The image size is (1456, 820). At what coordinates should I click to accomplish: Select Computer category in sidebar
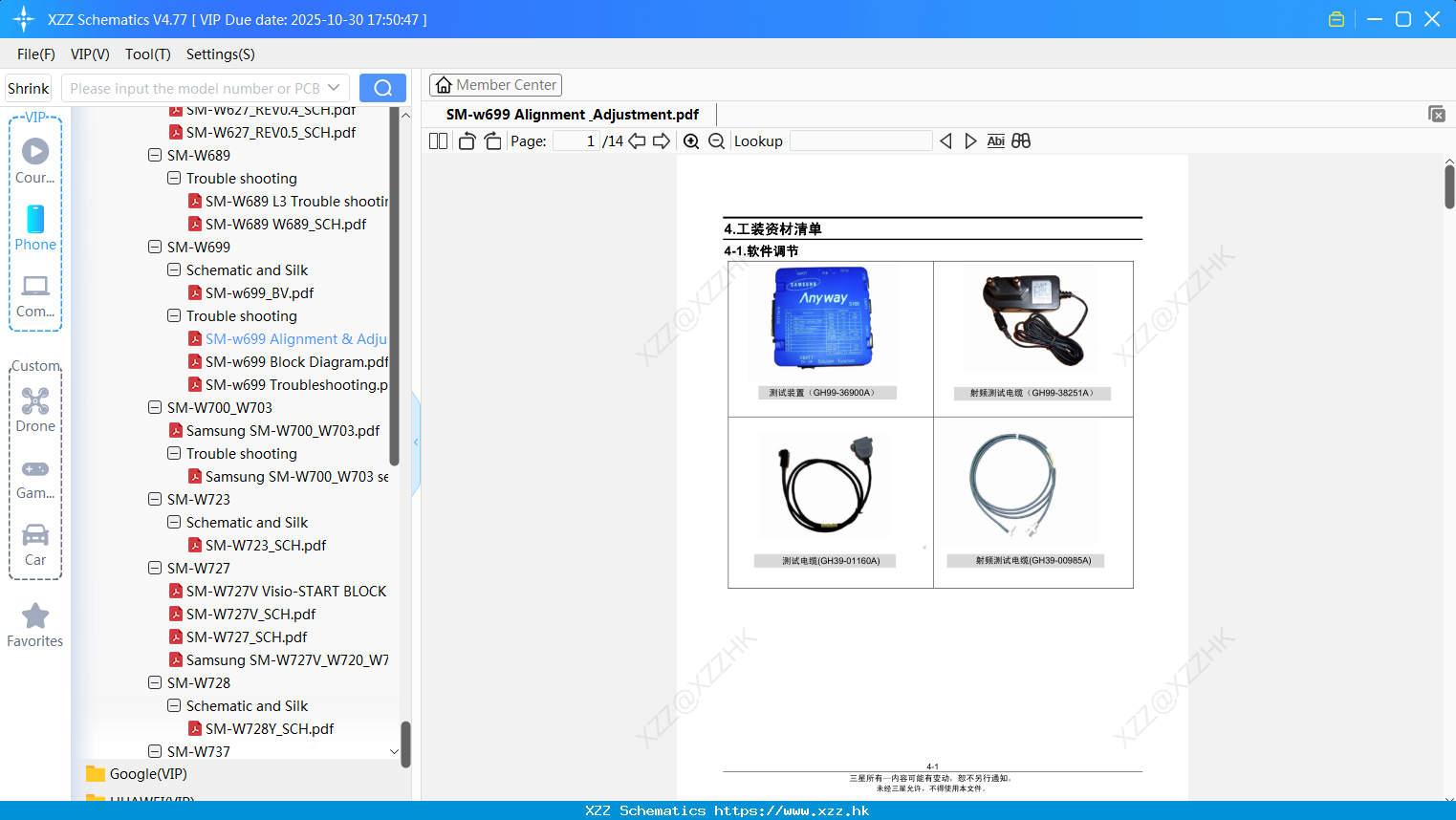pos(35,296)
